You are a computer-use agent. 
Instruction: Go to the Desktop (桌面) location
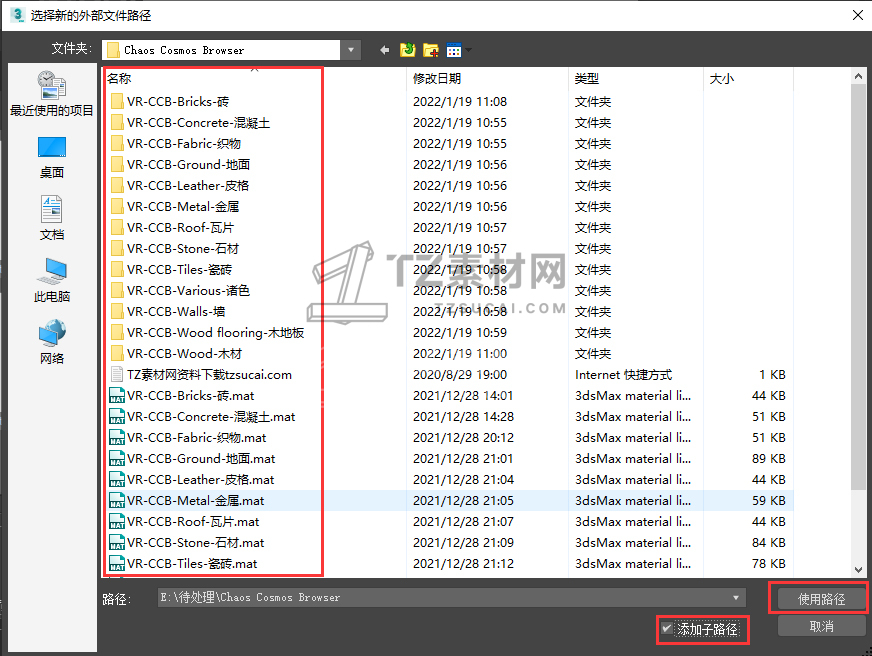click(x=52, y=158)
